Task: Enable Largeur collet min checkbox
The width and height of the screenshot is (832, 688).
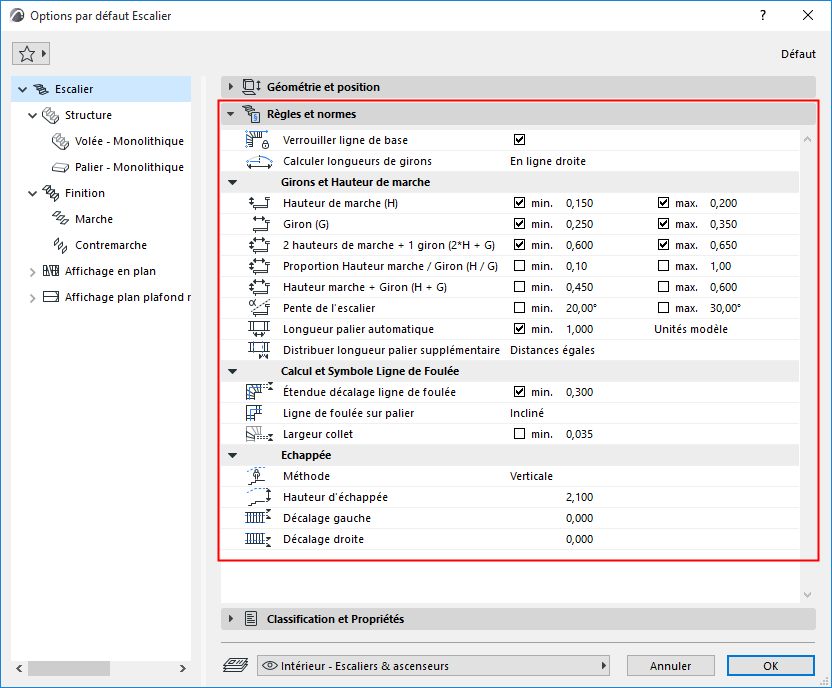Action: click(519, 434)
